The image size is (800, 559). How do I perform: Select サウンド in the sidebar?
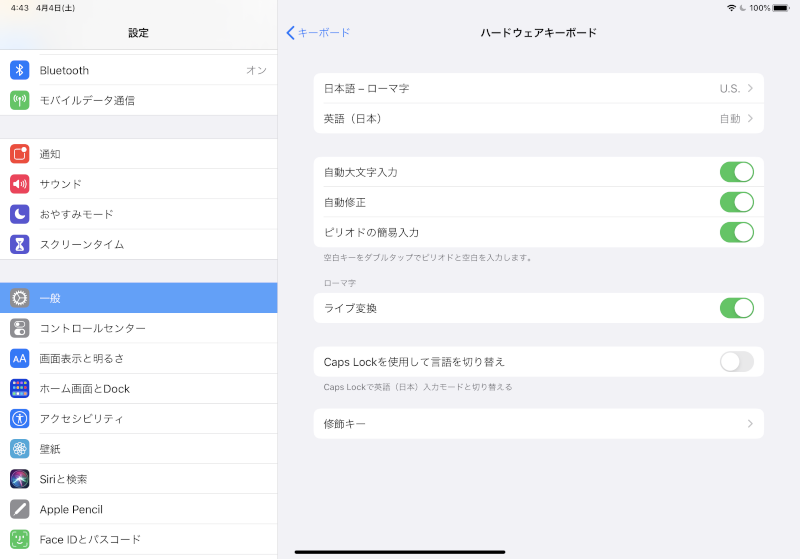(138, 184)
